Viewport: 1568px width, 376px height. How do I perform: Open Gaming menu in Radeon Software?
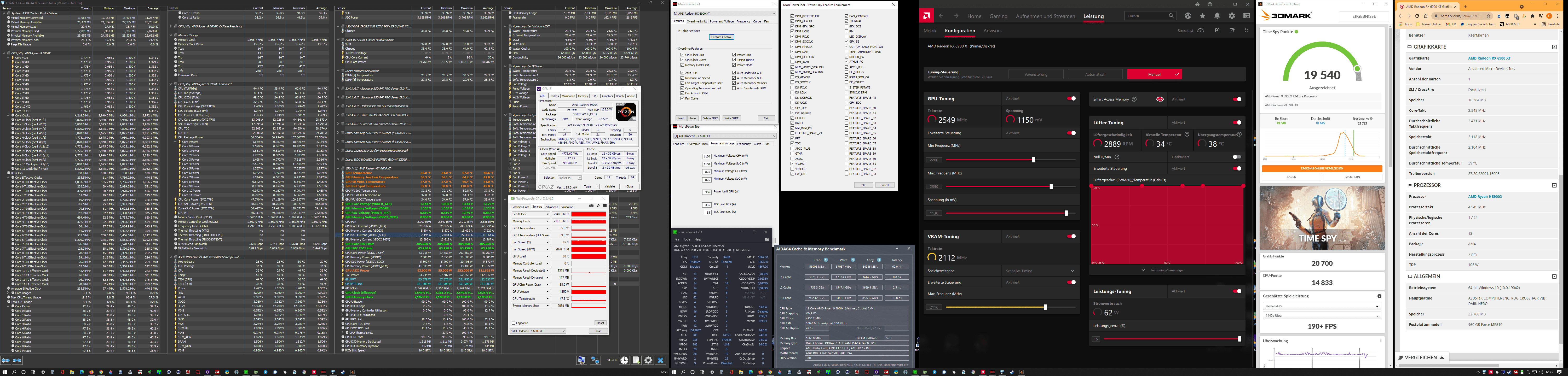[998, 16]
